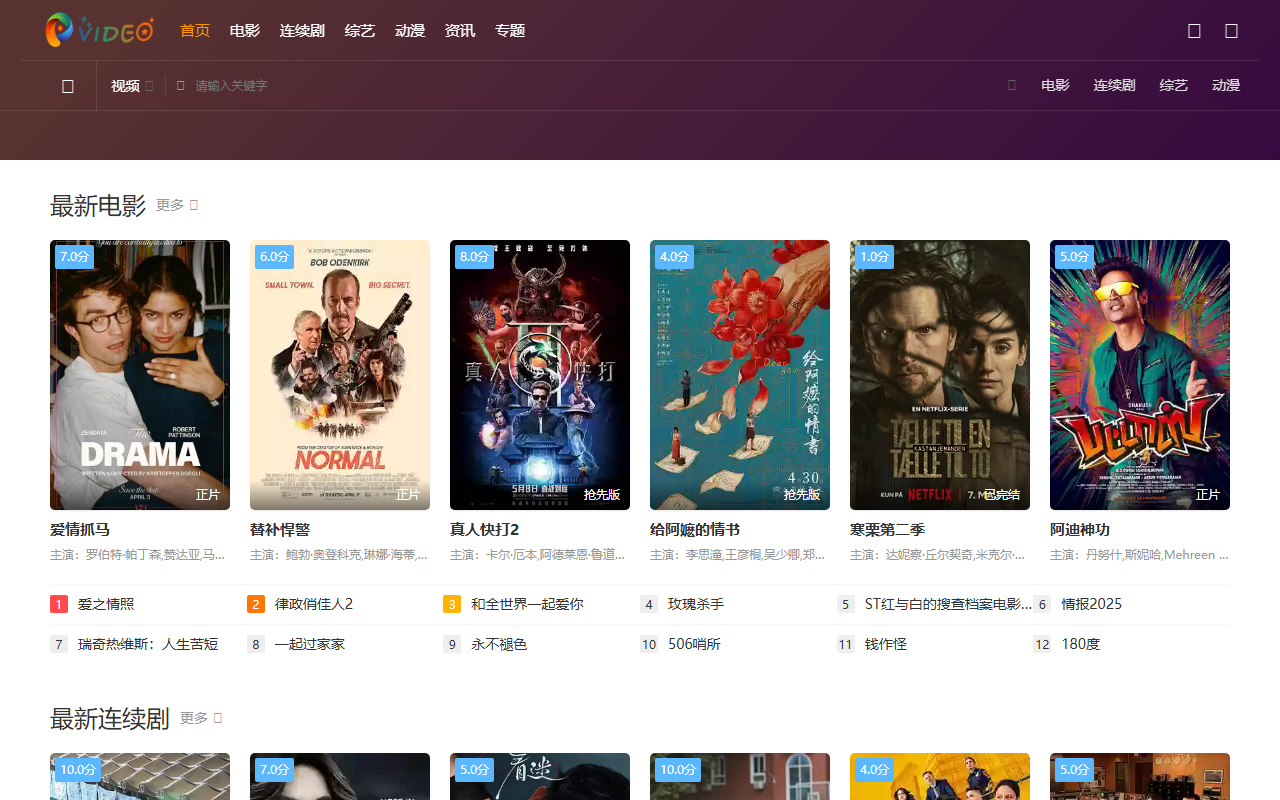
Task: Open ranked item 一起过家家
Action: (x=310, y=644)
